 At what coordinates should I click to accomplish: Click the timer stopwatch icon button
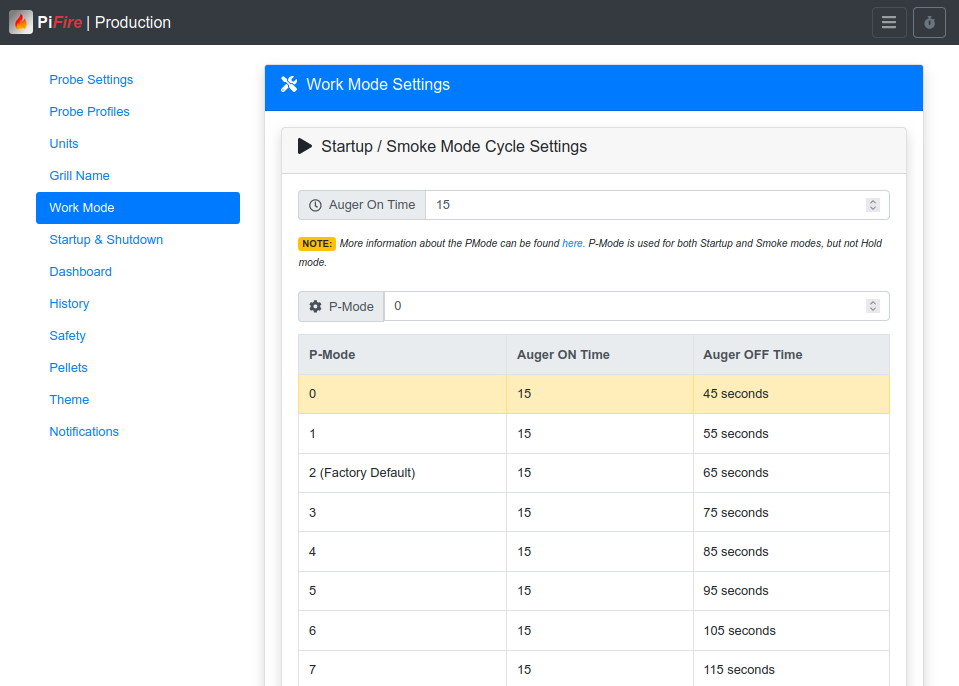pos(929,22)
